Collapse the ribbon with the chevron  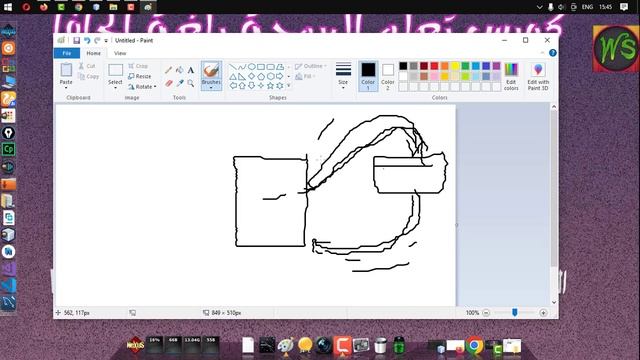pos(542,53)
